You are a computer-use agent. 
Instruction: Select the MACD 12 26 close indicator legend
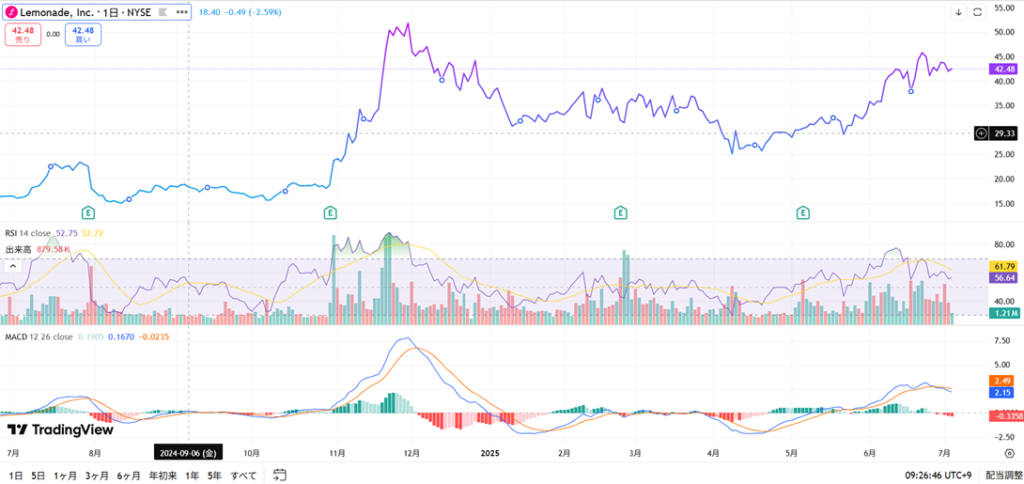[x=39, y=336]
